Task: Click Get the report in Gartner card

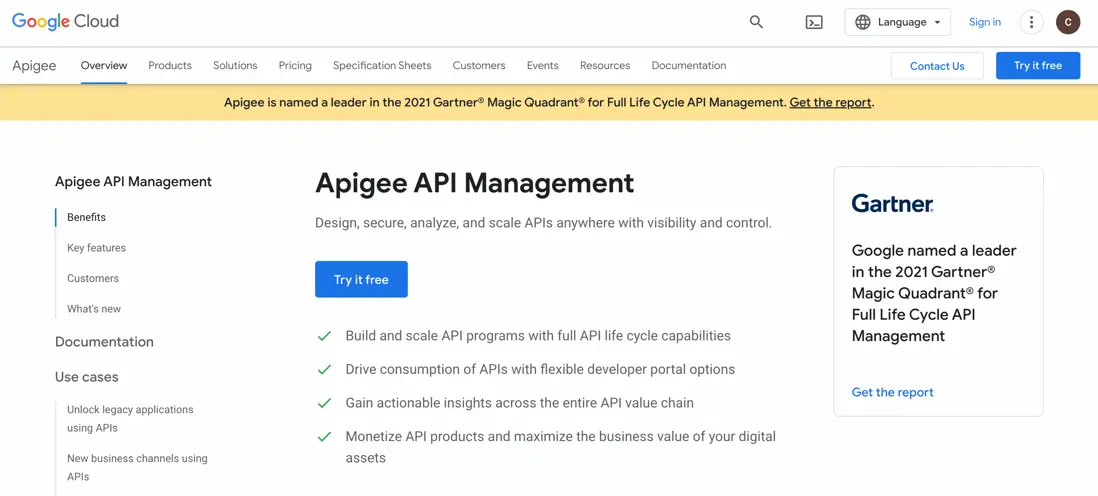Action: tap(893, 392)
